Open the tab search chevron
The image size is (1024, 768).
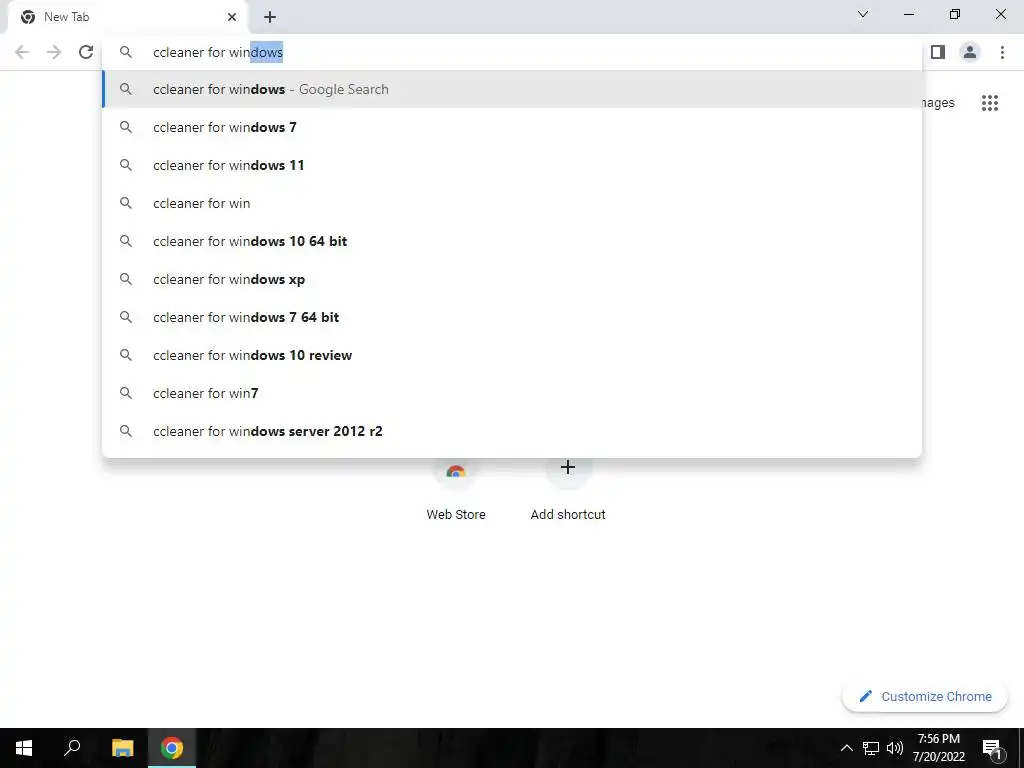863,14
